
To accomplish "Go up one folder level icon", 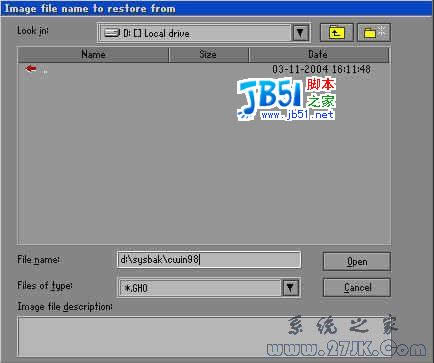I will [x=336, y=32].
